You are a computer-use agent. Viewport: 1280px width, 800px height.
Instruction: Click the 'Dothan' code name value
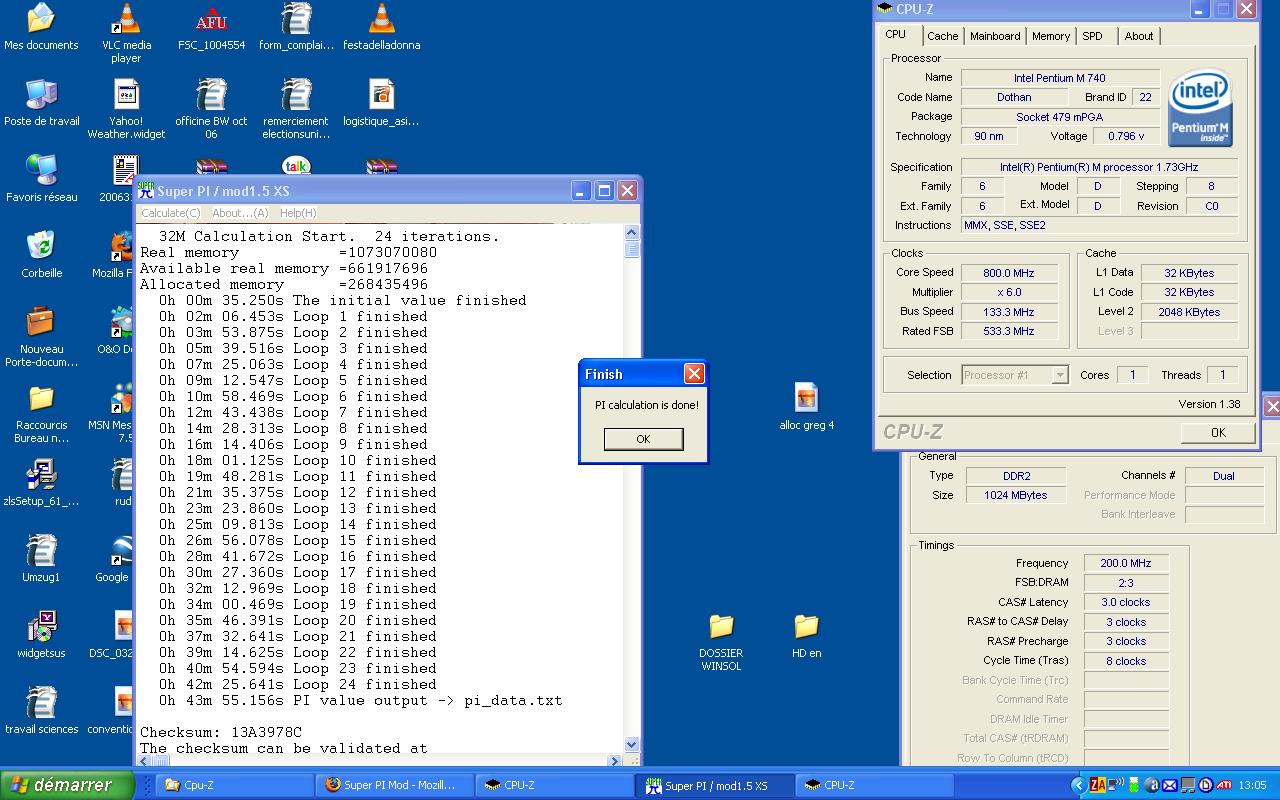[1014, 97]
